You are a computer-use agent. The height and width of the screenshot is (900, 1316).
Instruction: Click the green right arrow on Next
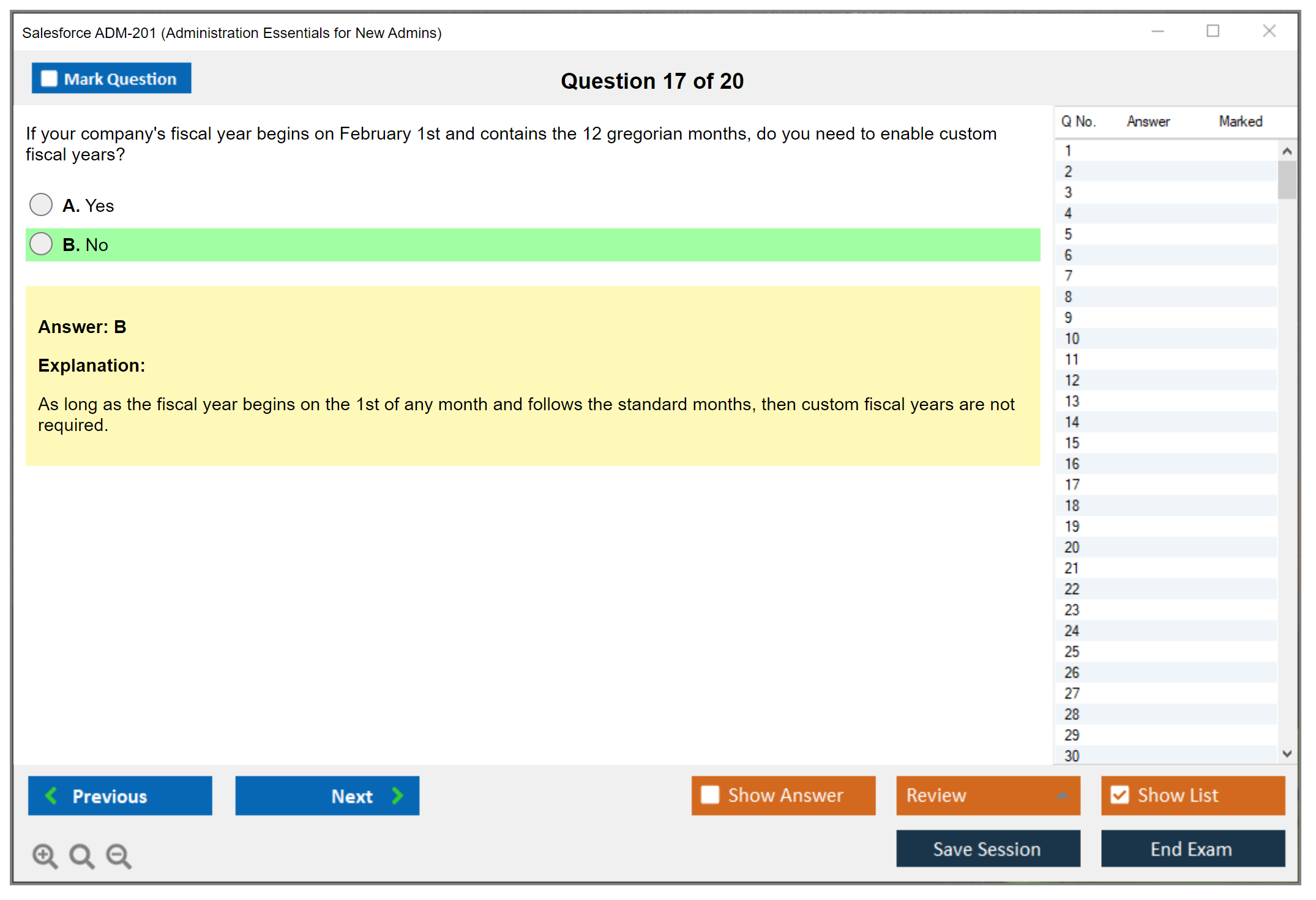pos(397,795)
